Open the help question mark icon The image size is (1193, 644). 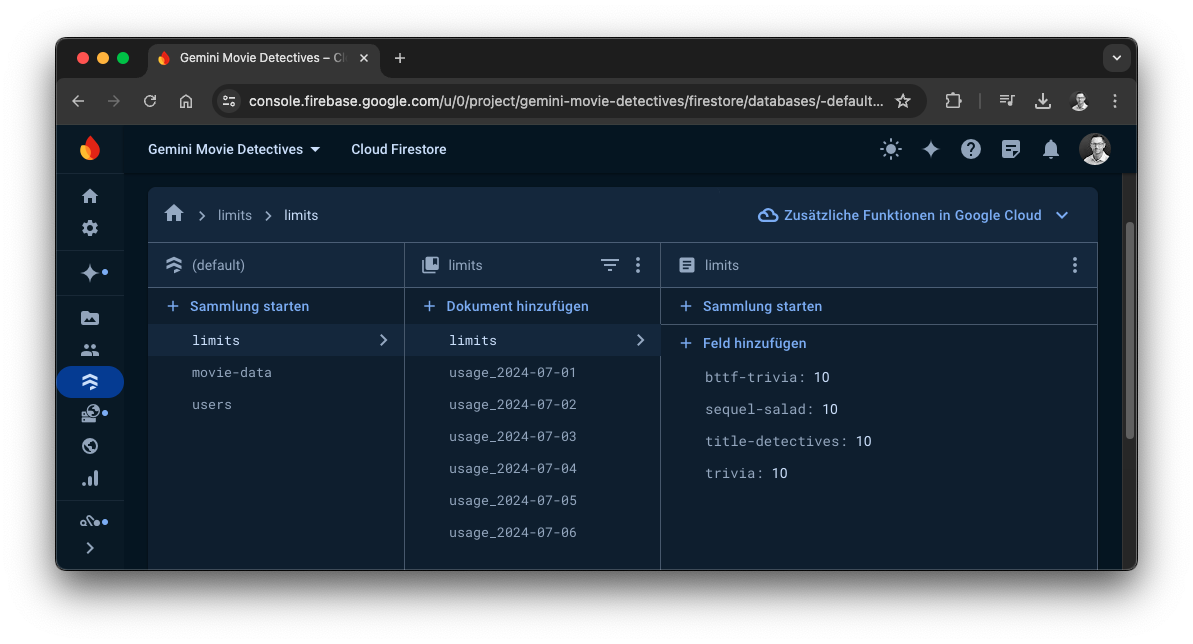(971, 149)
